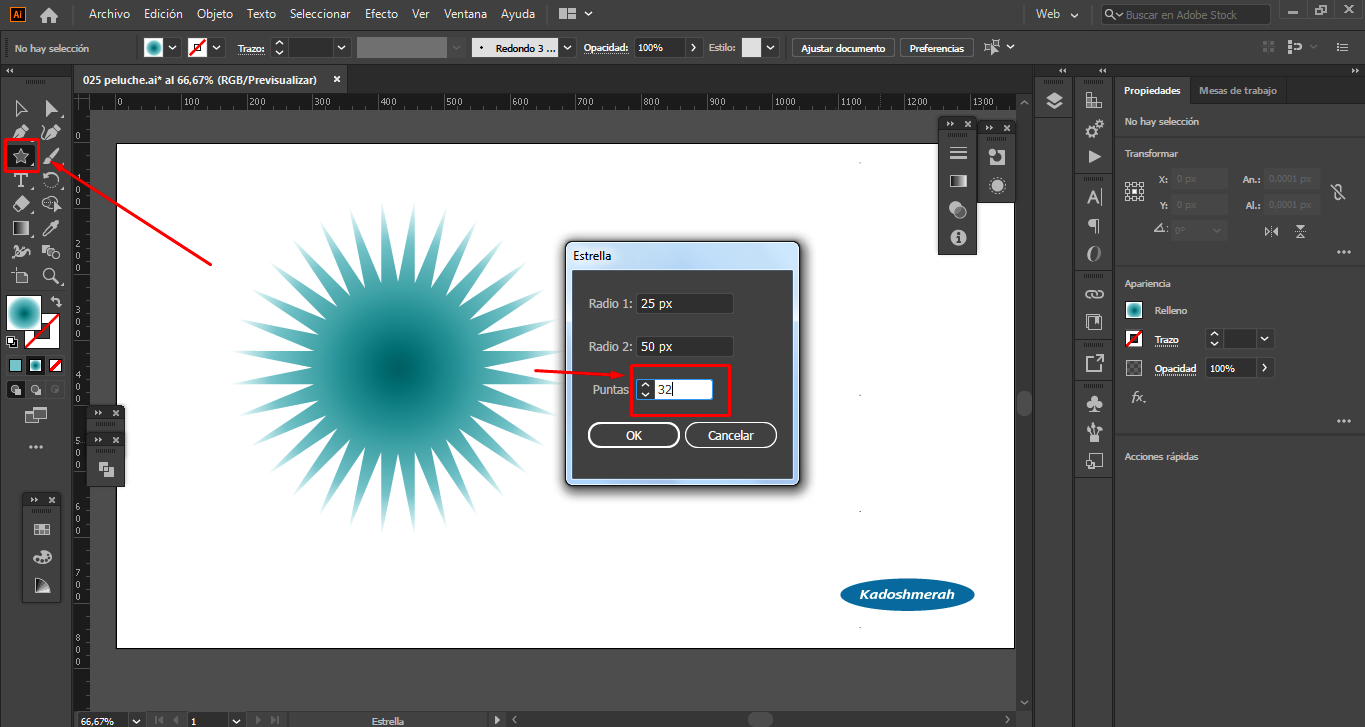Click the large Fill swatch in toolbar
The height and width of the screenshot is (727, 1365).
[24, 312]
